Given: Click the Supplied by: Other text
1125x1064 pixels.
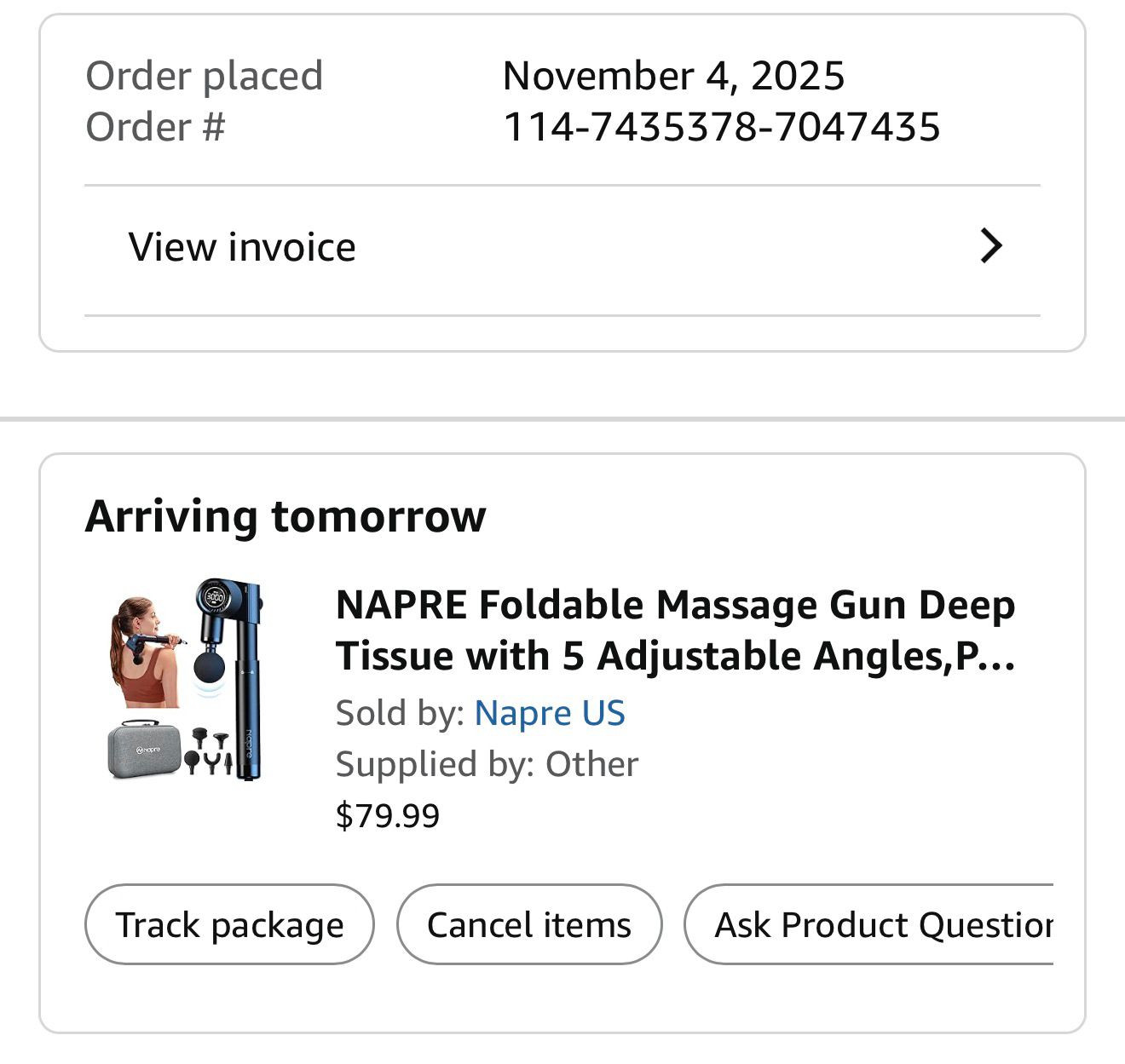Looking at the screenshot, I should [x=487, y=764].
